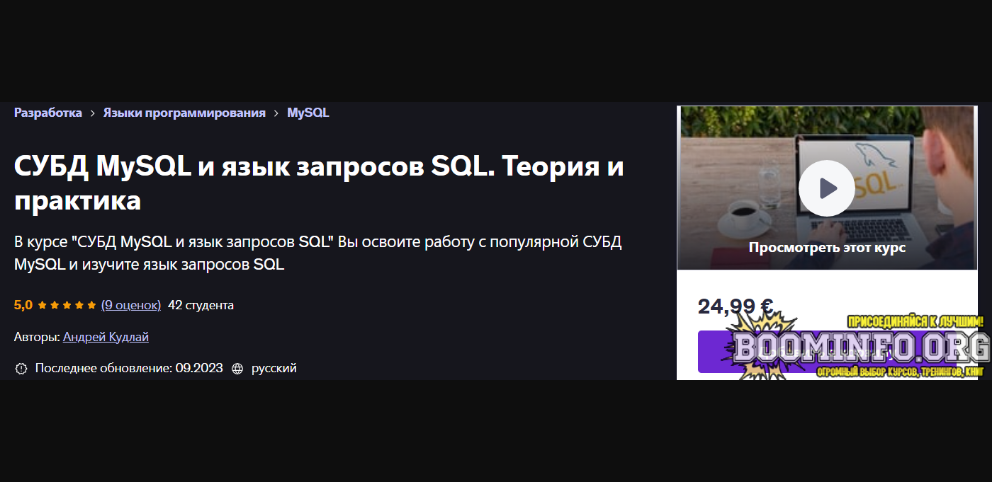Click the Просмотреть этот курс label
The width and height of the screenshot is (992, 482).
pyautogui.click(x=827, y=248)
